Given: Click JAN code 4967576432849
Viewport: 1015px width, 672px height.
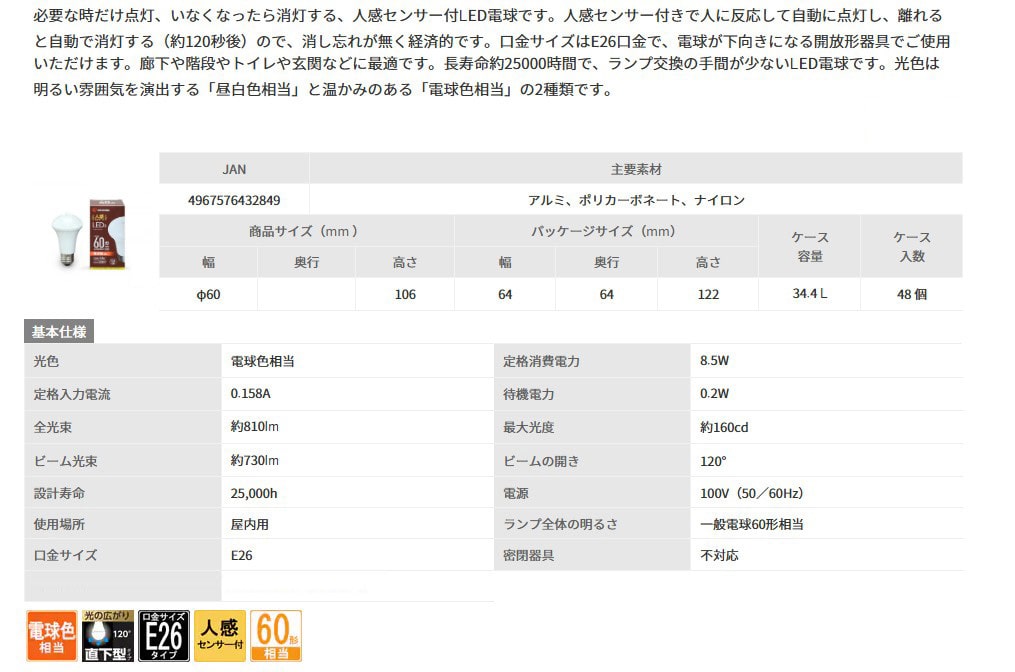Looking at the screenshot, I should click(234, 200).
